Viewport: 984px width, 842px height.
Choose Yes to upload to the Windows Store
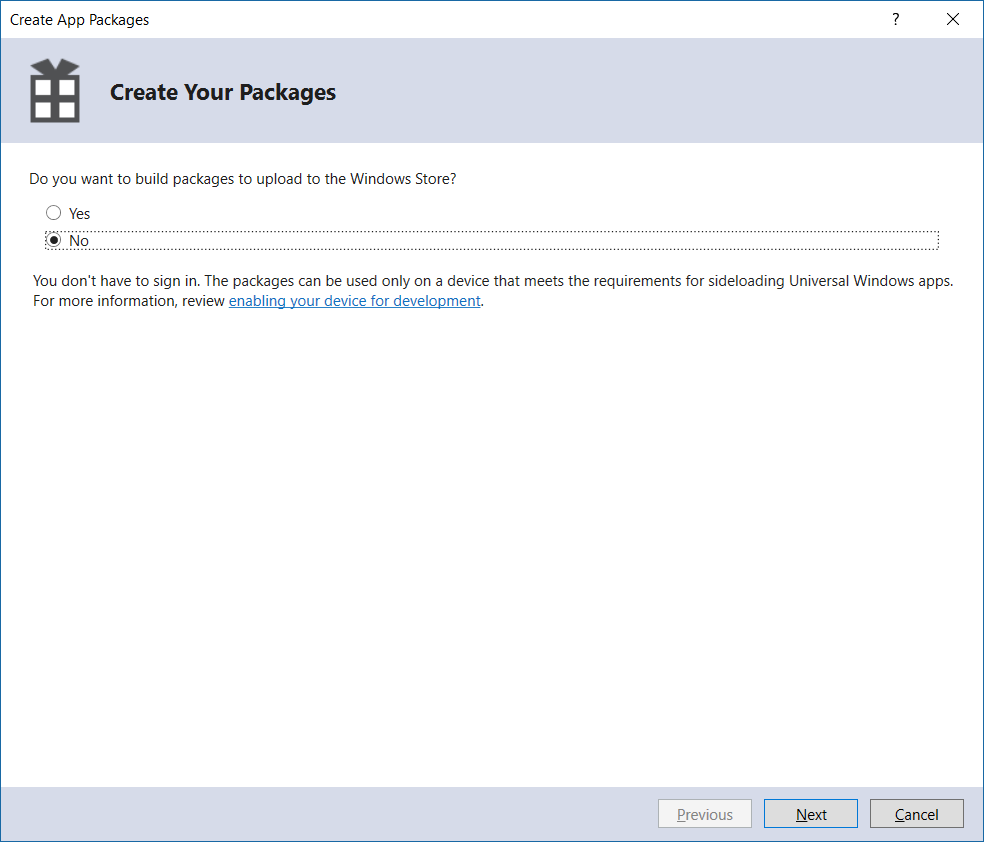point(53,212)
